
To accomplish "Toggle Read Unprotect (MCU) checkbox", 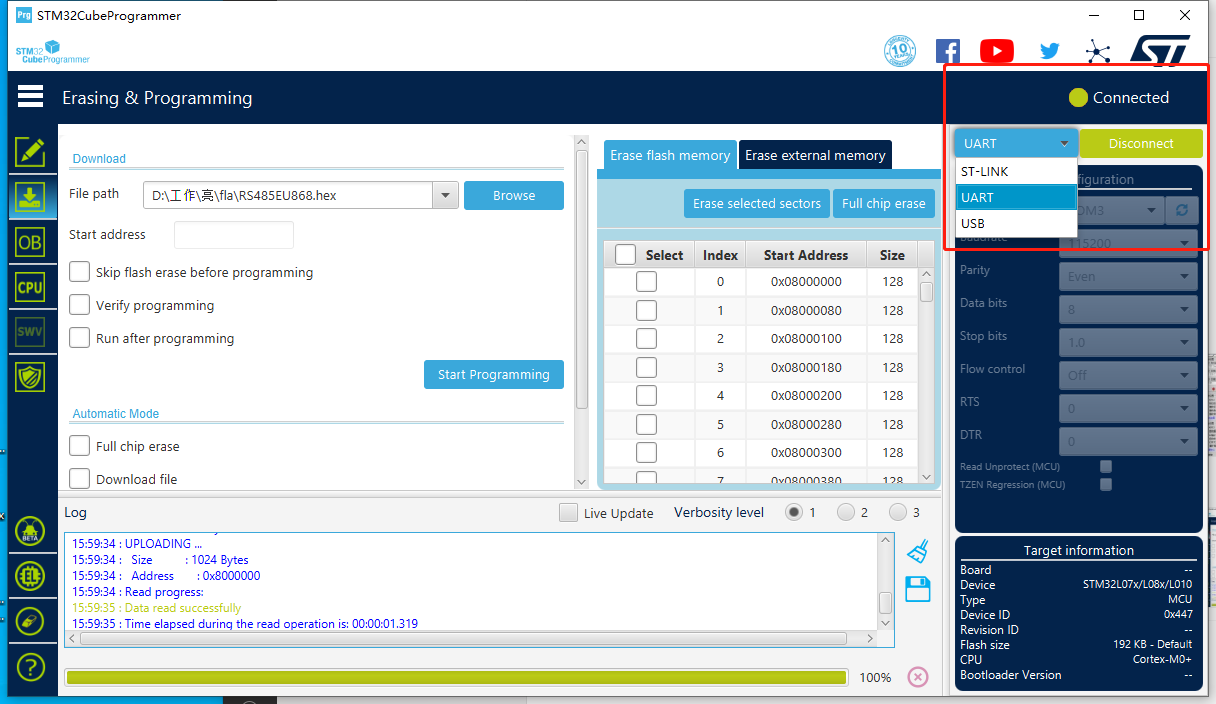I will [x=1105, y=466].
